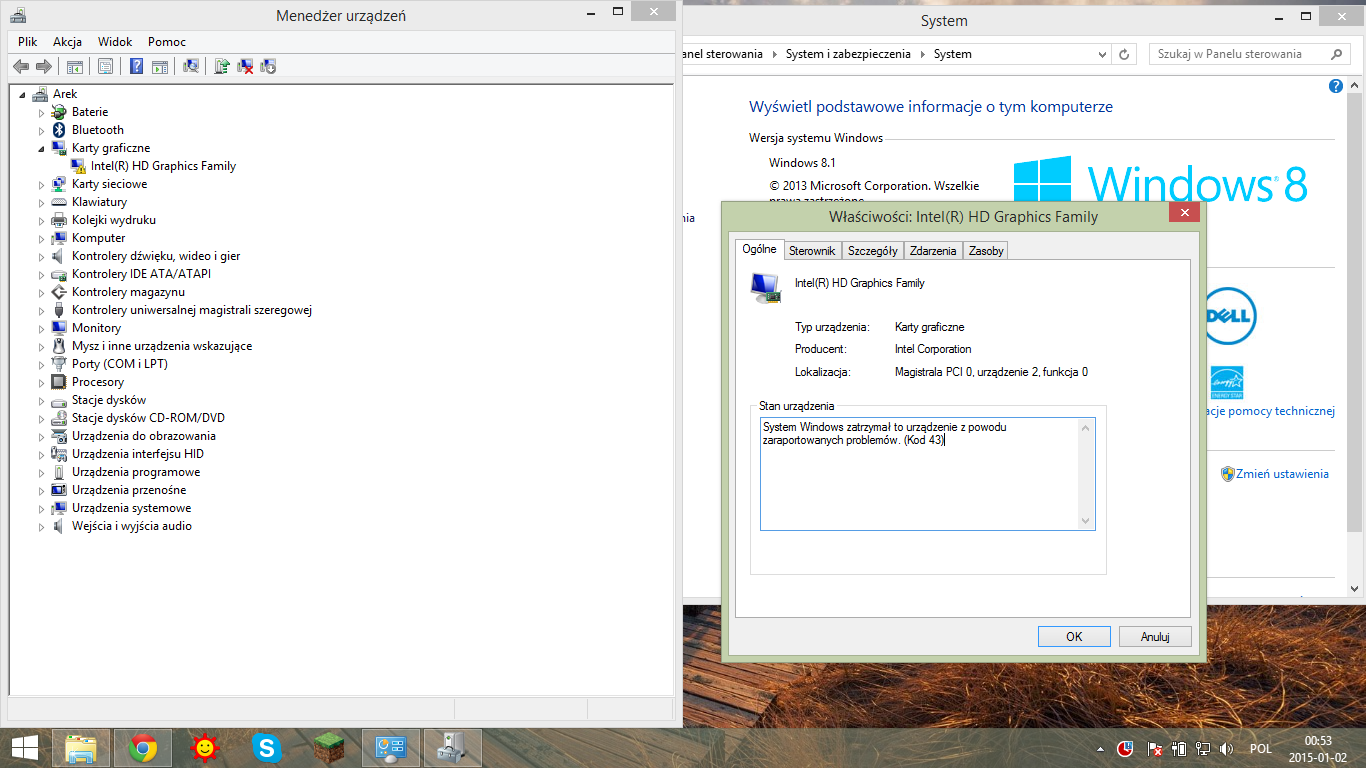Click the blue help icon in System window
This screenshot has height=768, width=1366.
click(x=1336, y=87)
